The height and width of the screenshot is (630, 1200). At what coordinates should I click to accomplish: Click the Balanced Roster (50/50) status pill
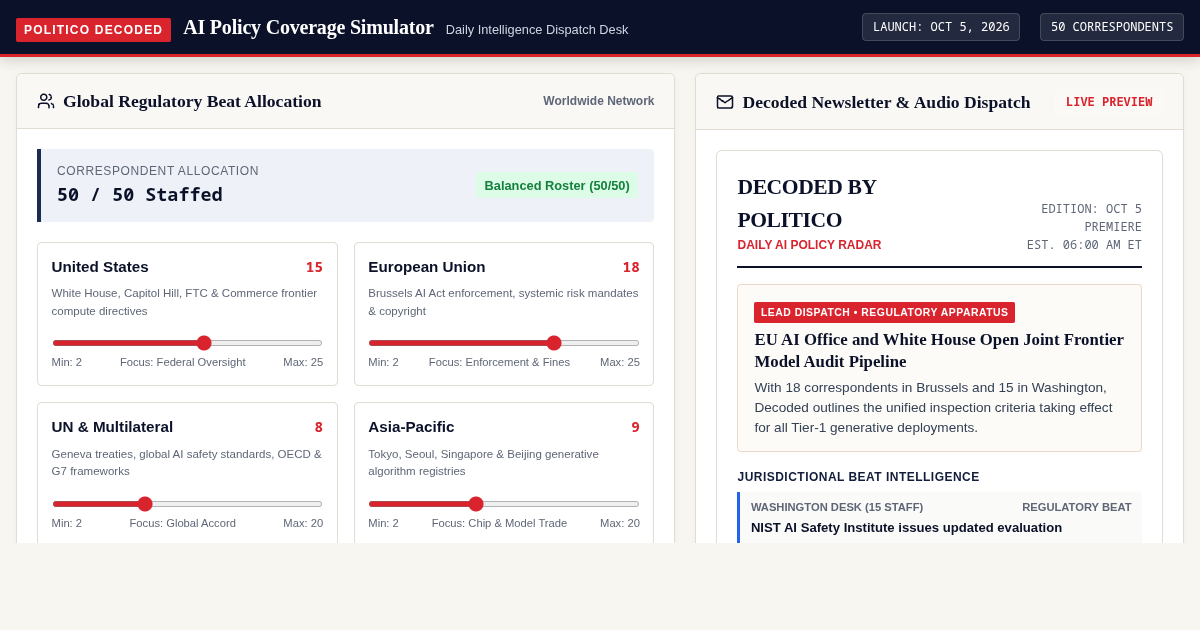click(x=557, y=185)
